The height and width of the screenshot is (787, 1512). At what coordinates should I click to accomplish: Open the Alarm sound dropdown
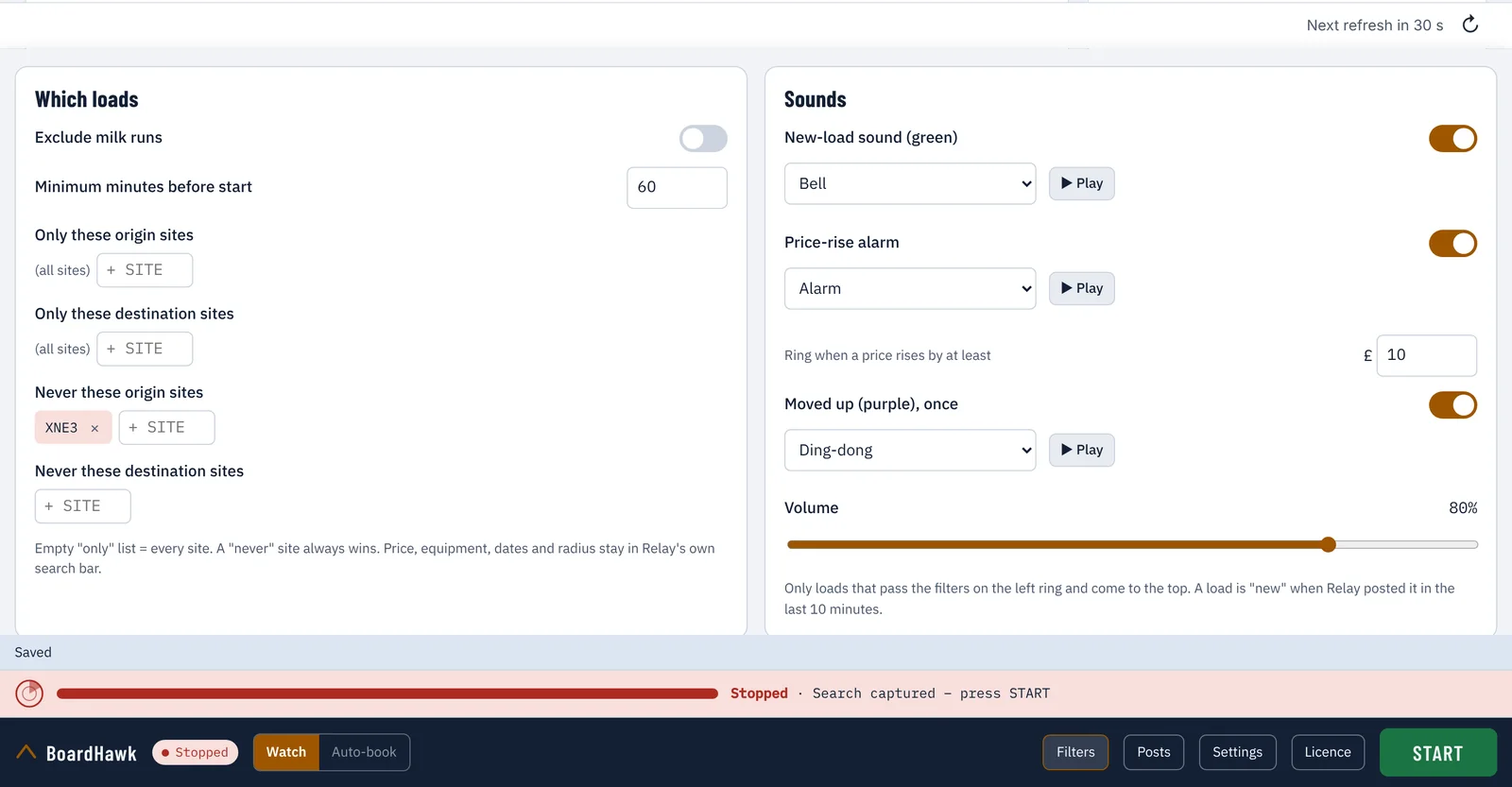point(910,288)
